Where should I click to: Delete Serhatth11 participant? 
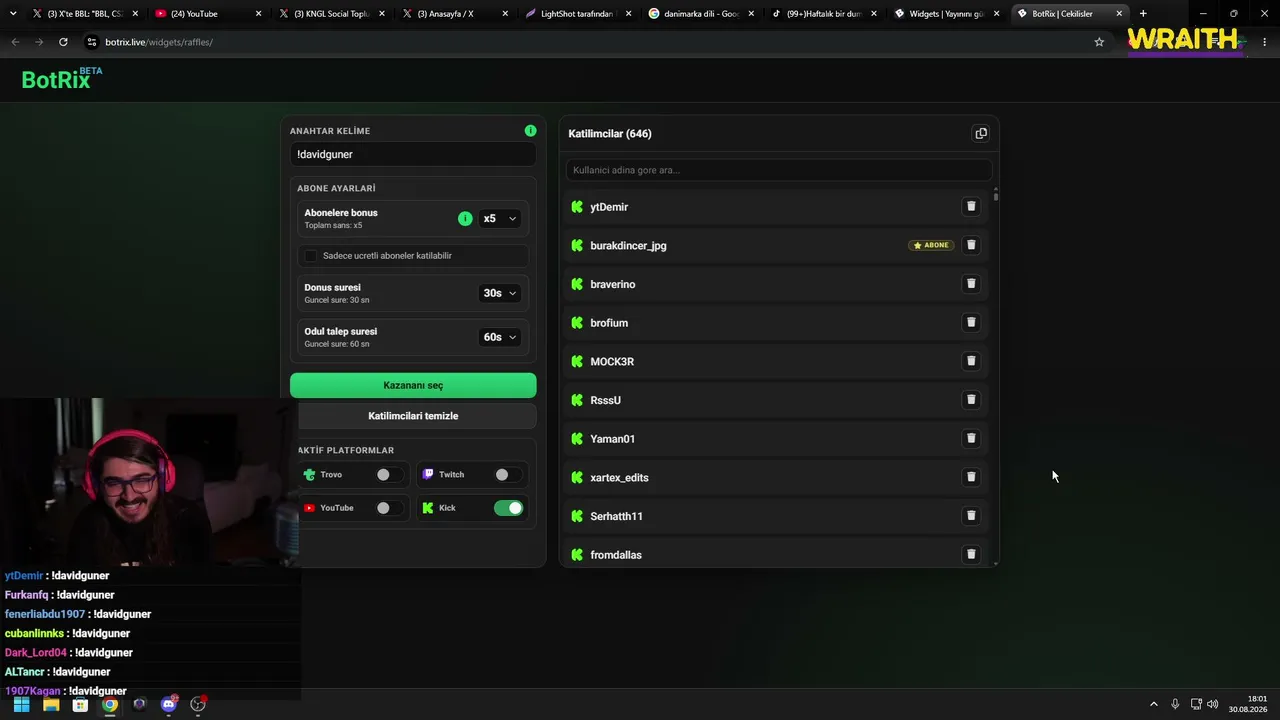(x=970, y=516)
